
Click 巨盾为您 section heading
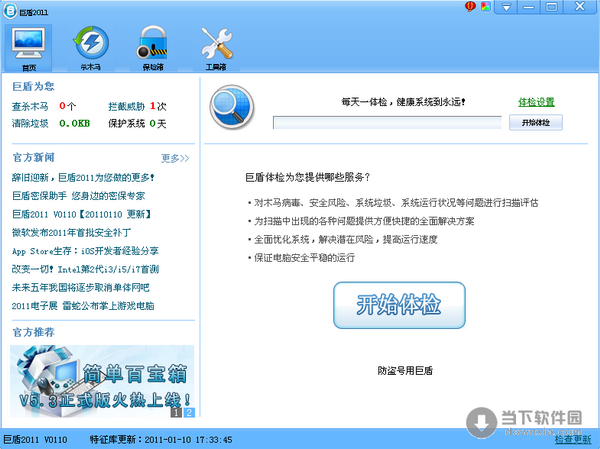click(x=34, y=86)
